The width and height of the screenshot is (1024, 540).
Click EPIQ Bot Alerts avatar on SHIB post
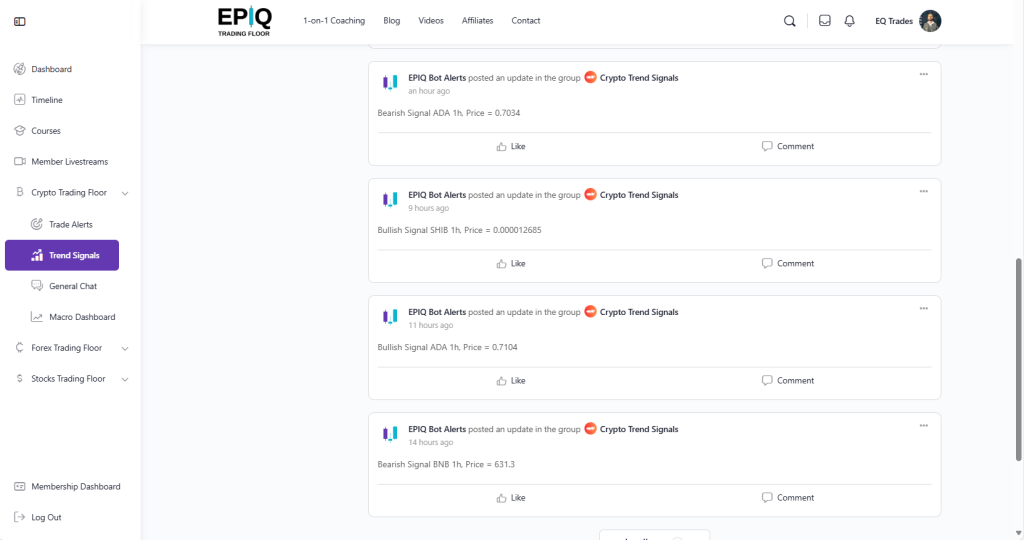(x=390, y=199)
